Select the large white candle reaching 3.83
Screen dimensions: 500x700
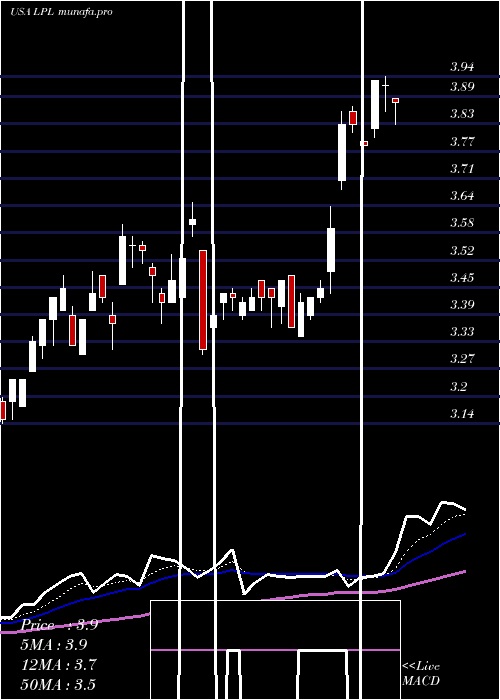pyautogui.click(x=342, y=152)
